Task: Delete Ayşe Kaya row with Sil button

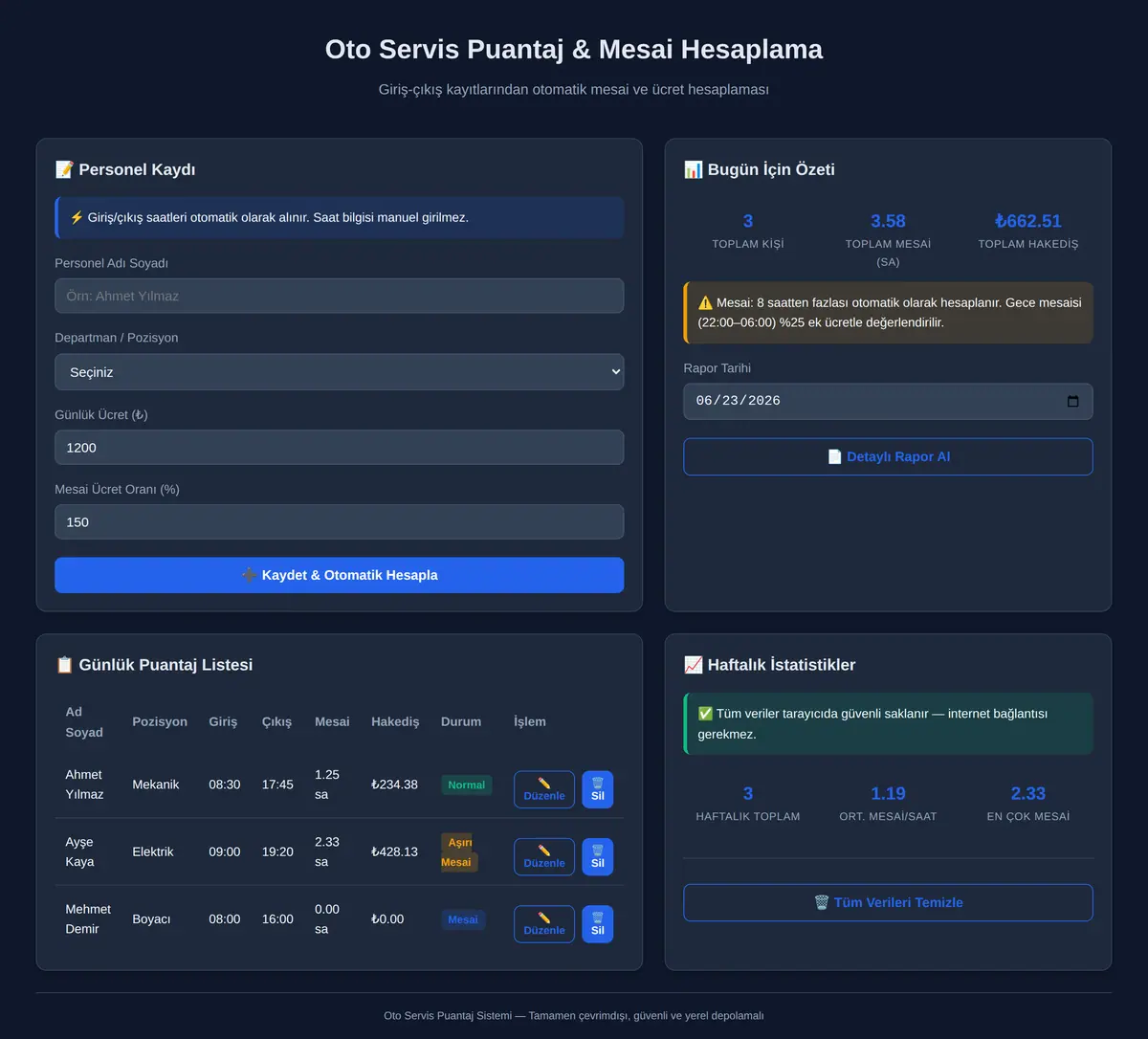Action: (x=598, y=856)
